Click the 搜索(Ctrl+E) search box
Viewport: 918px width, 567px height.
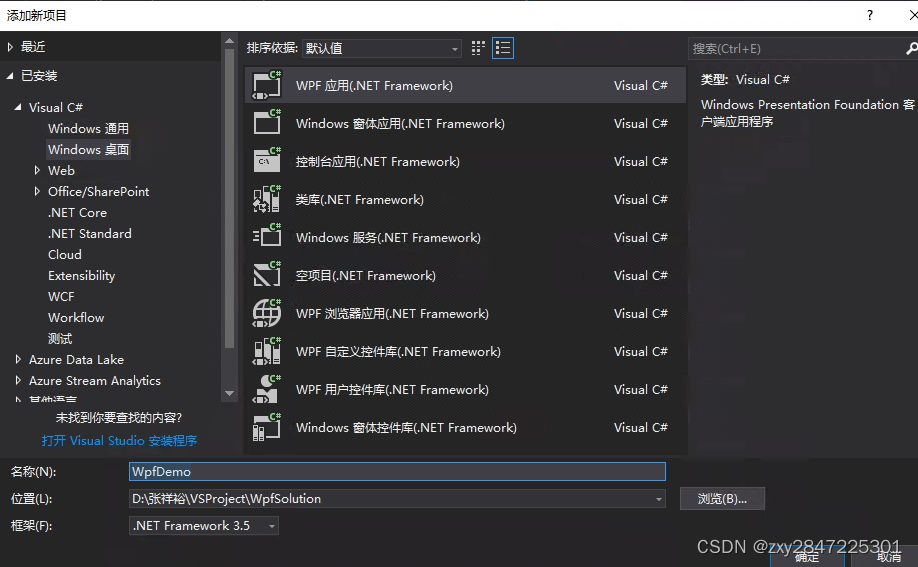click(796, 49)
